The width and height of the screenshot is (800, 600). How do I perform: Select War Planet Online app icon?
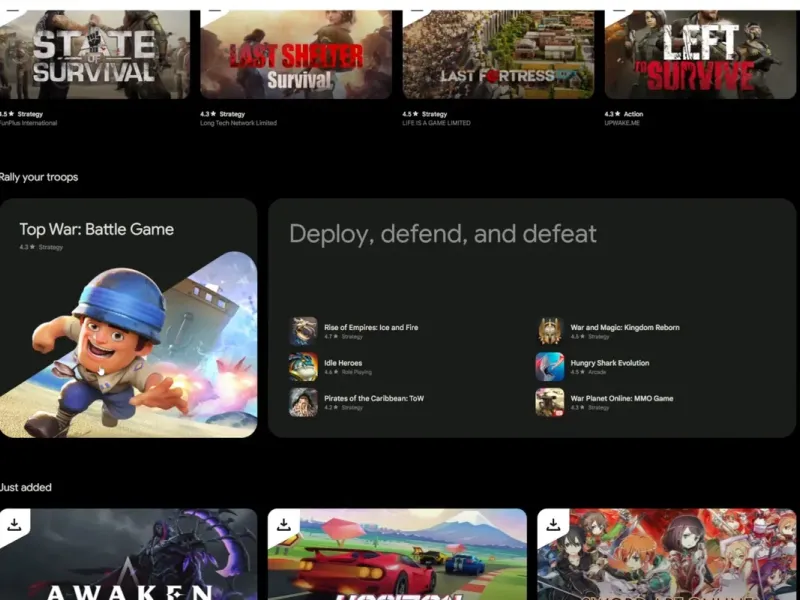click(550, 402)
